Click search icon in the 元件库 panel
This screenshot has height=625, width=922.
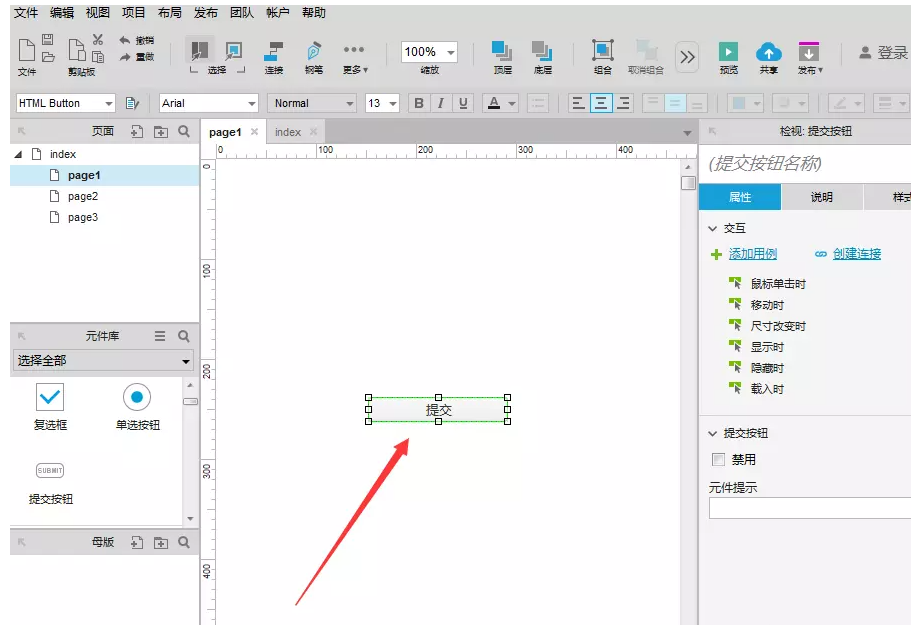tap(184, 337)
